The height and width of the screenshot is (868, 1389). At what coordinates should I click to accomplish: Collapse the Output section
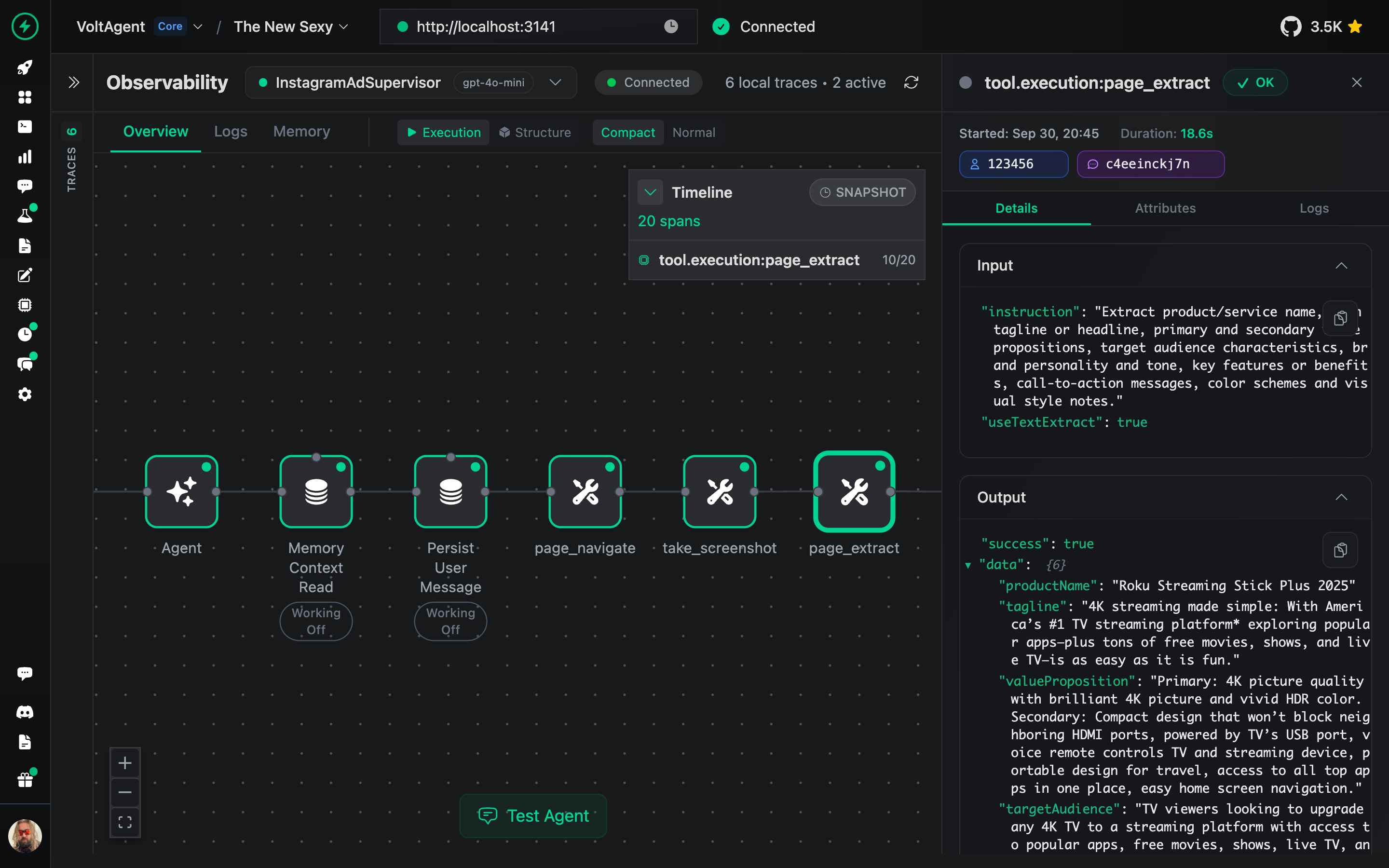point(1341,497)
